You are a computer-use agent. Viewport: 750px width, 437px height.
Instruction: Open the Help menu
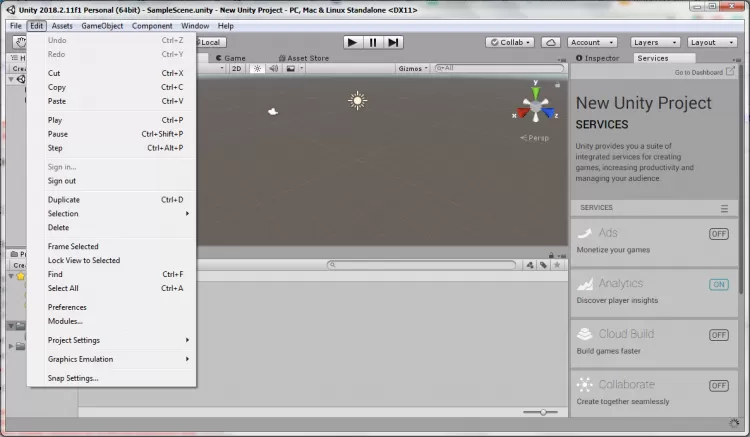click(x=226, y=26)
